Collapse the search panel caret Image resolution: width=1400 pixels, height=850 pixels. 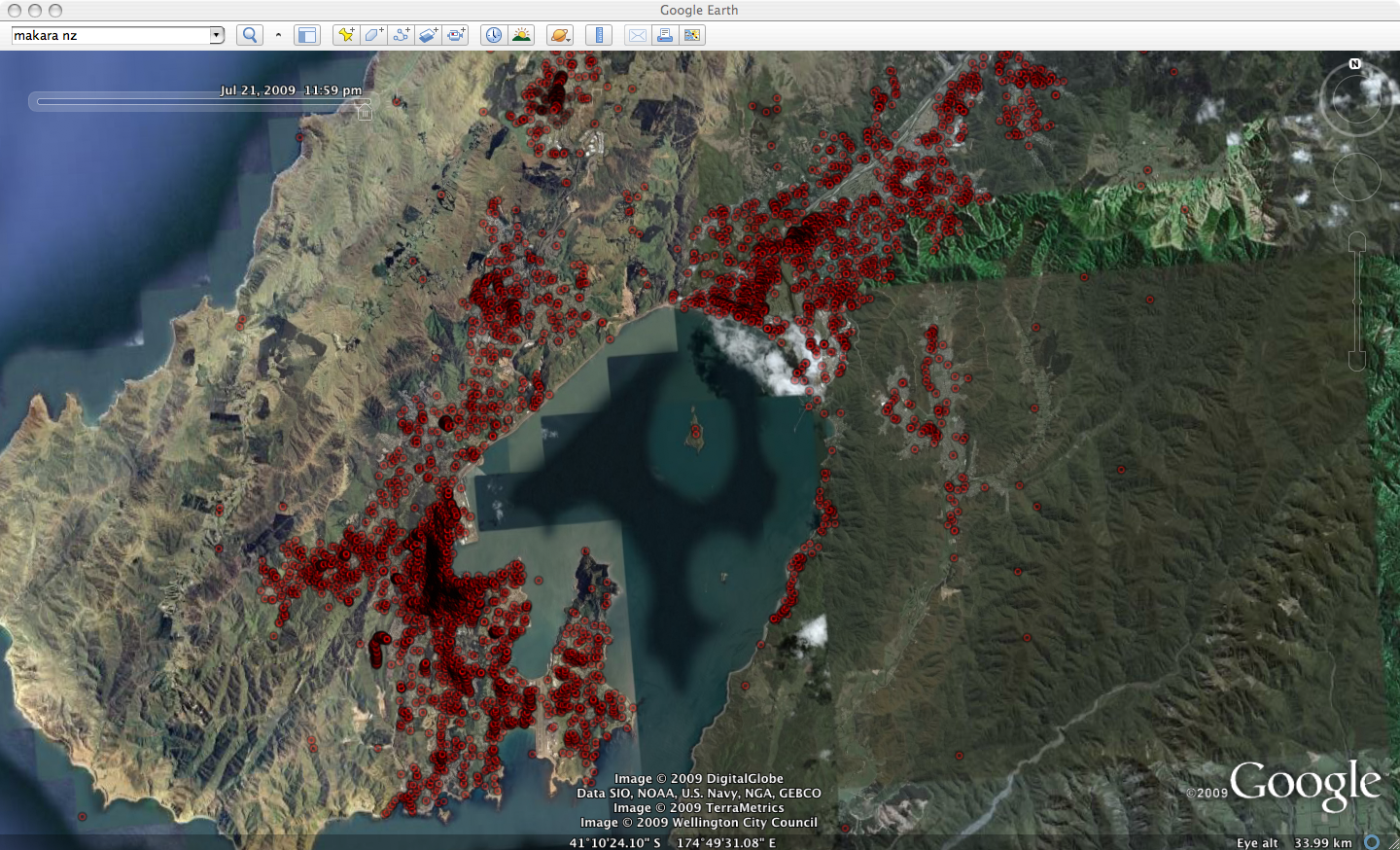(278, 35)
